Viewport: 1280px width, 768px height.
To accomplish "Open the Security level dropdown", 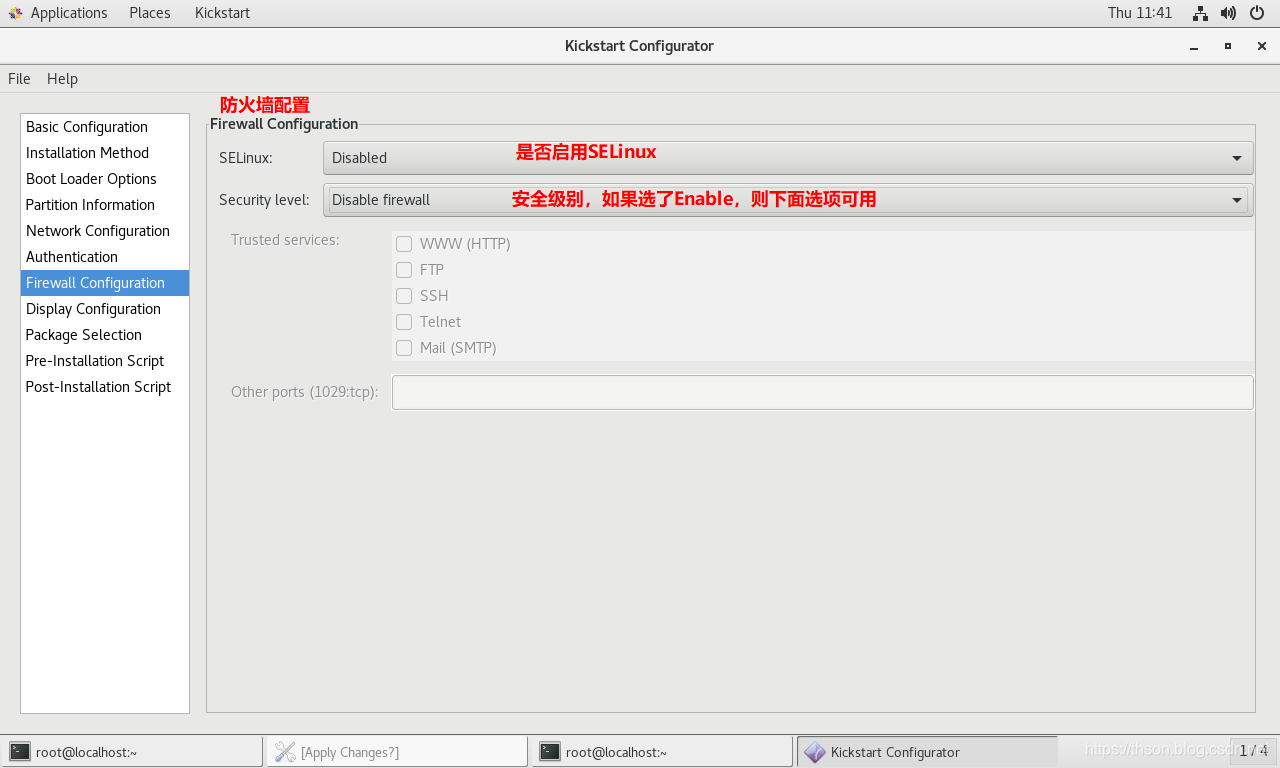I will pos(787,200).
